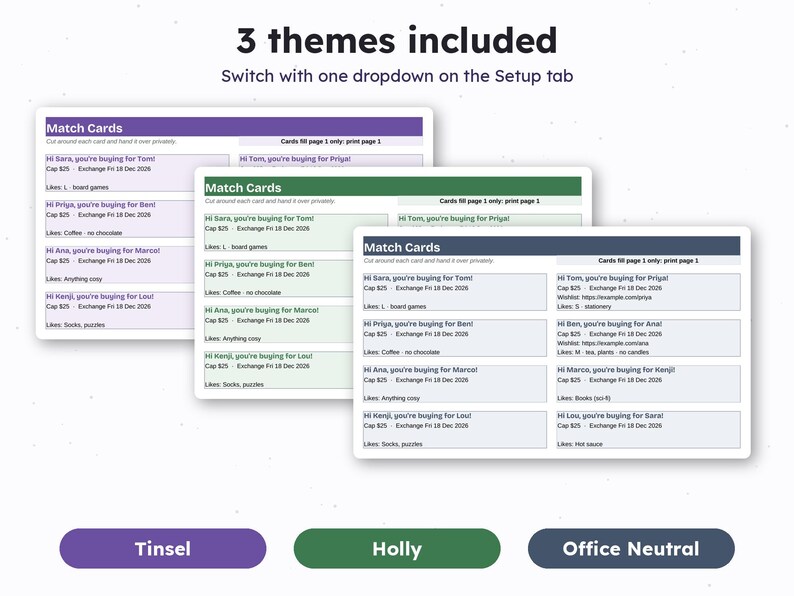Click "Likes: Books (sci-fi)" on the Marco card
This screenshot has width=794, height=596.
tap(584, 398)
